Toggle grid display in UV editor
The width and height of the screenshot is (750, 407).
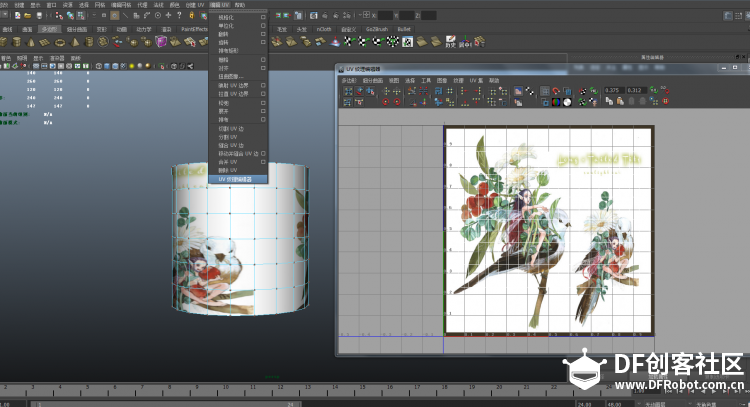coord(545,91)
